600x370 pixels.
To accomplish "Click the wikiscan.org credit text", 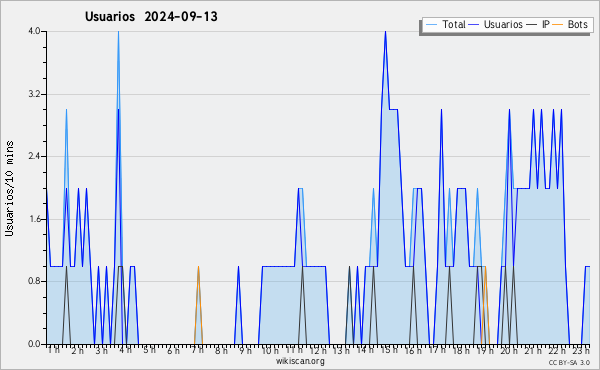I will (300, 361).
